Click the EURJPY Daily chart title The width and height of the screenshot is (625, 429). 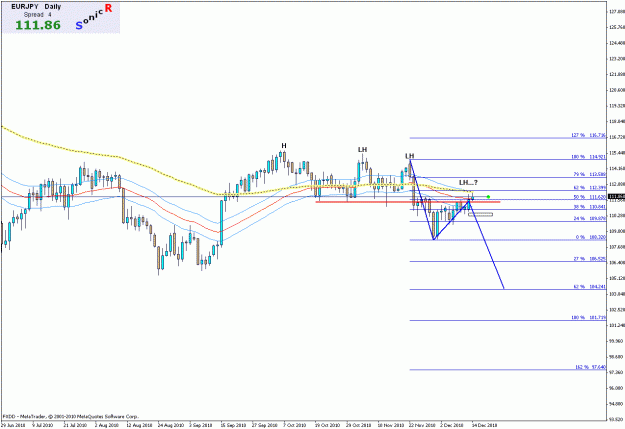(36, 7)
